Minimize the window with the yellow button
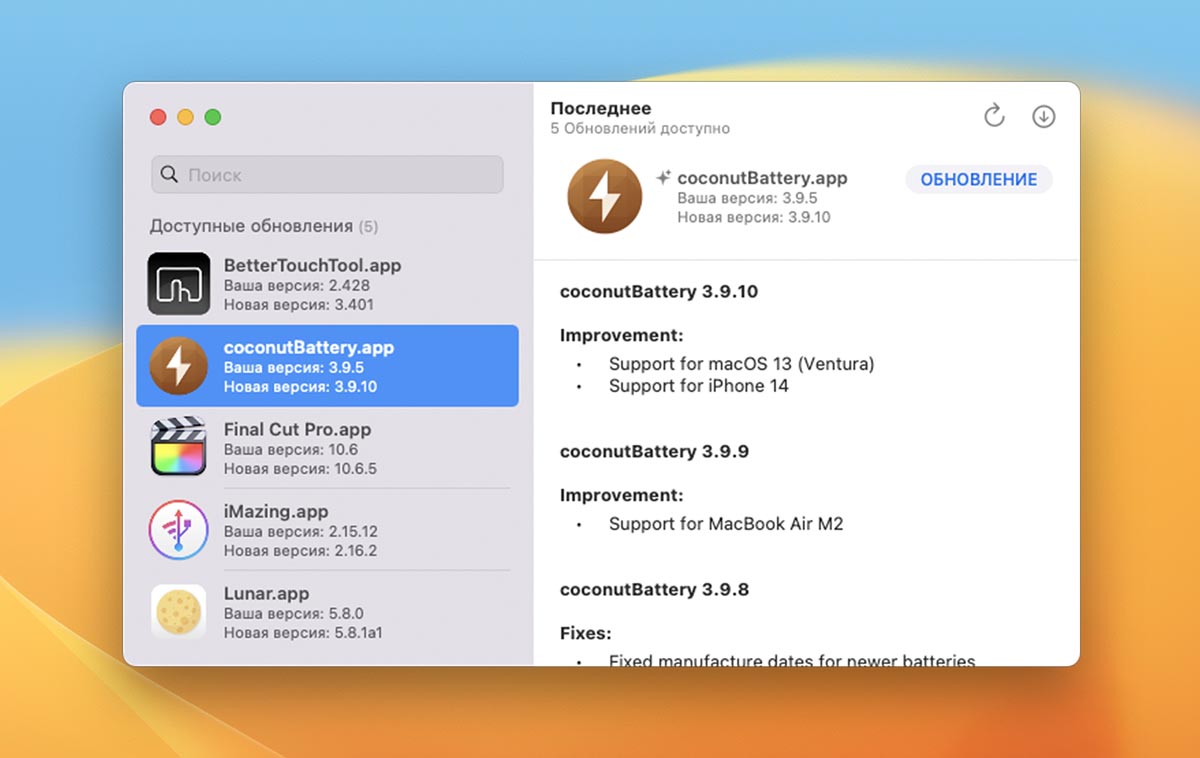 185,117
